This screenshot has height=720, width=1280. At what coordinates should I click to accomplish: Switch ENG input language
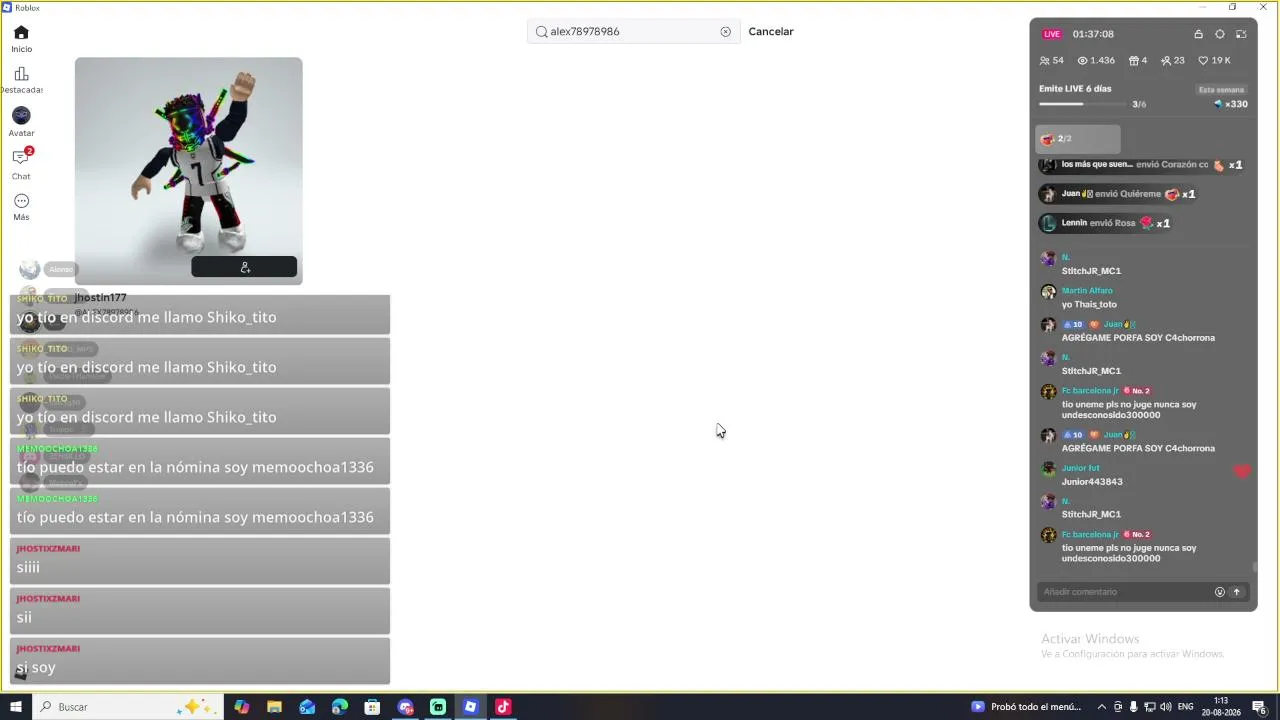(x=1186, y=707)
